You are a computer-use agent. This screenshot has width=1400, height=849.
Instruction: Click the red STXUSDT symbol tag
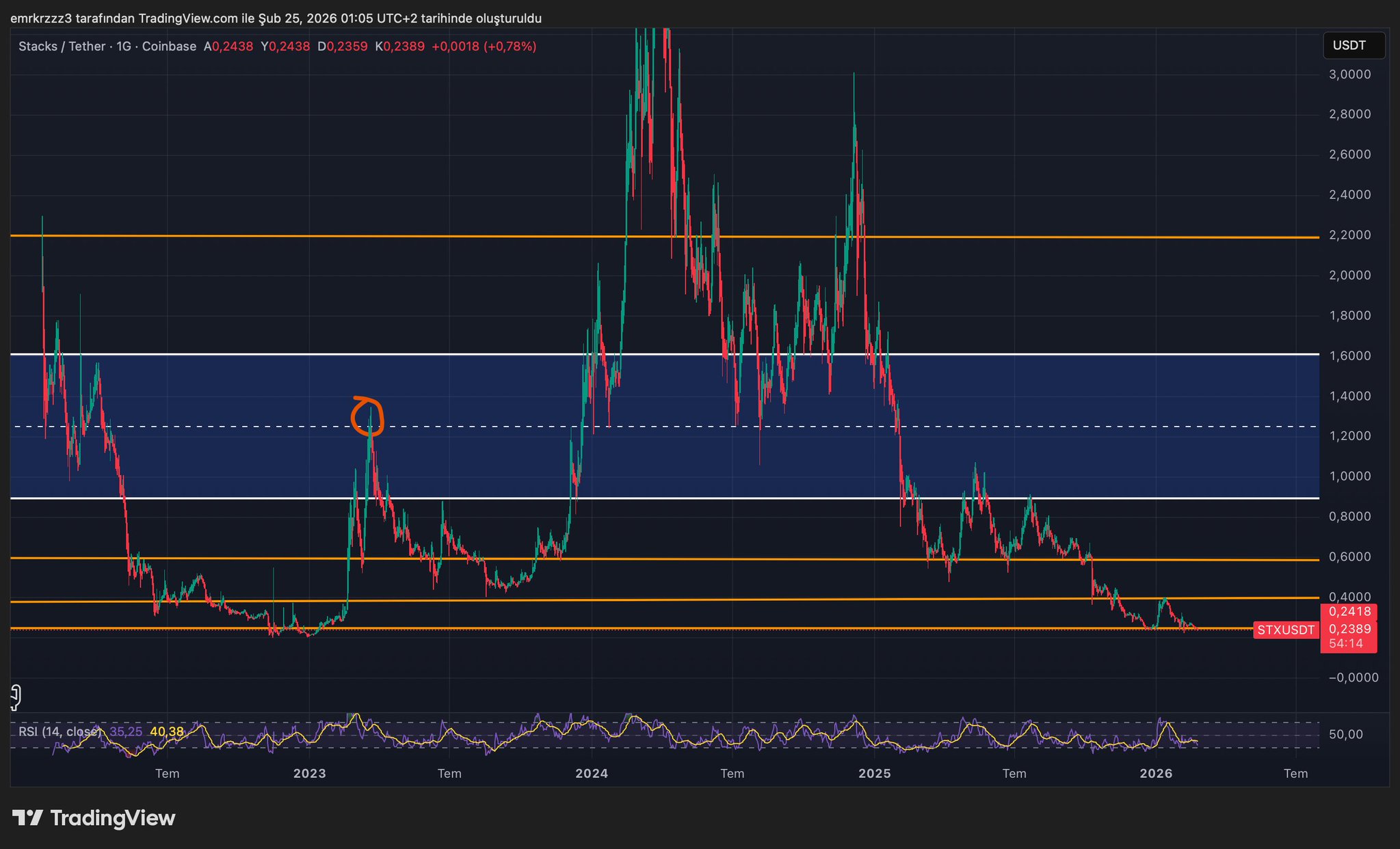[1285, 630]
